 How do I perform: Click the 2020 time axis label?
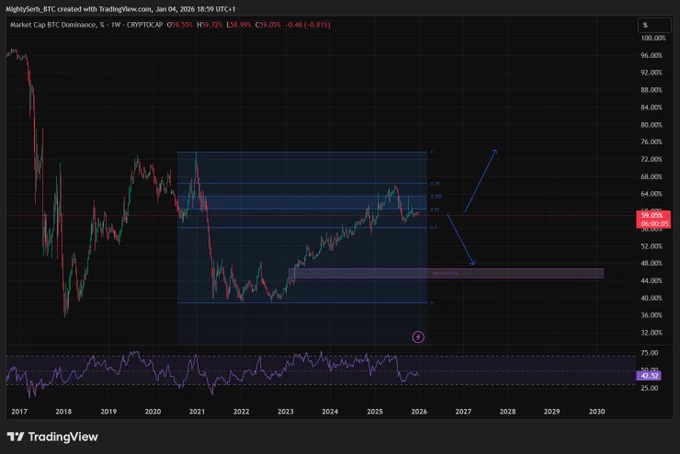pos(153,412)
